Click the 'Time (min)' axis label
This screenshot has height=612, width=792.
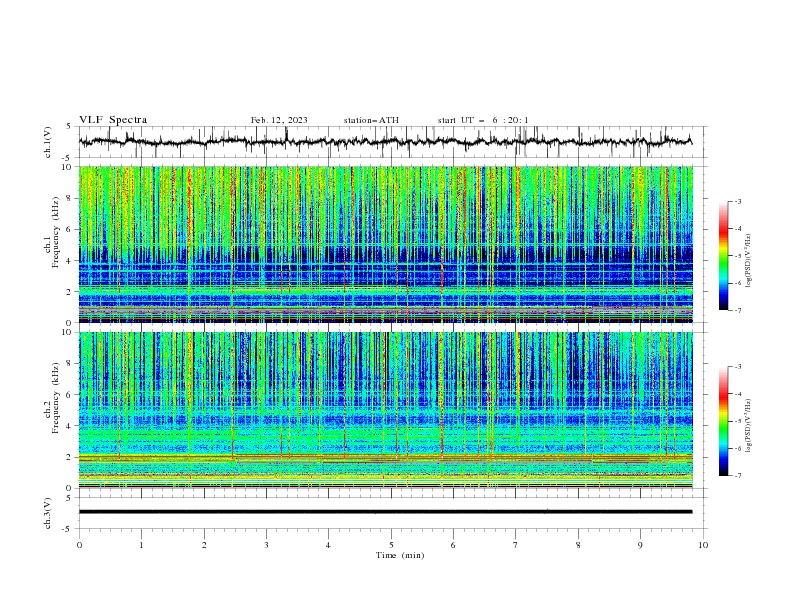[400, 555]
